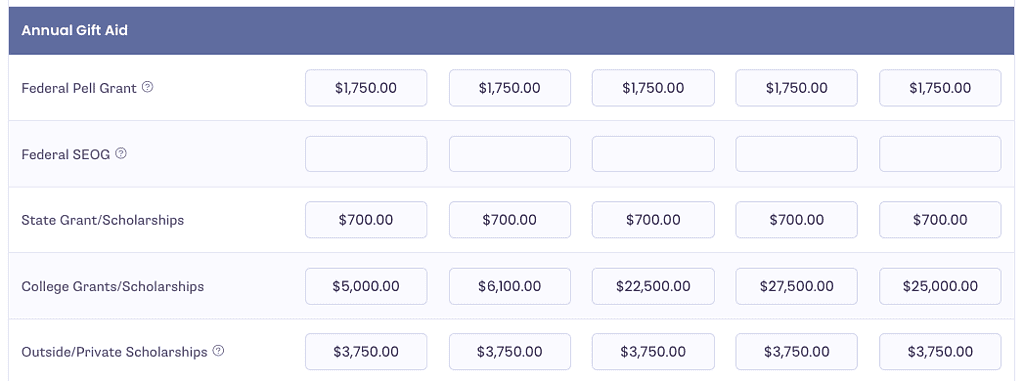Open the Federal SEOG help tooltip icon
Screen dimensions: 1024x381
pos(121,154)
